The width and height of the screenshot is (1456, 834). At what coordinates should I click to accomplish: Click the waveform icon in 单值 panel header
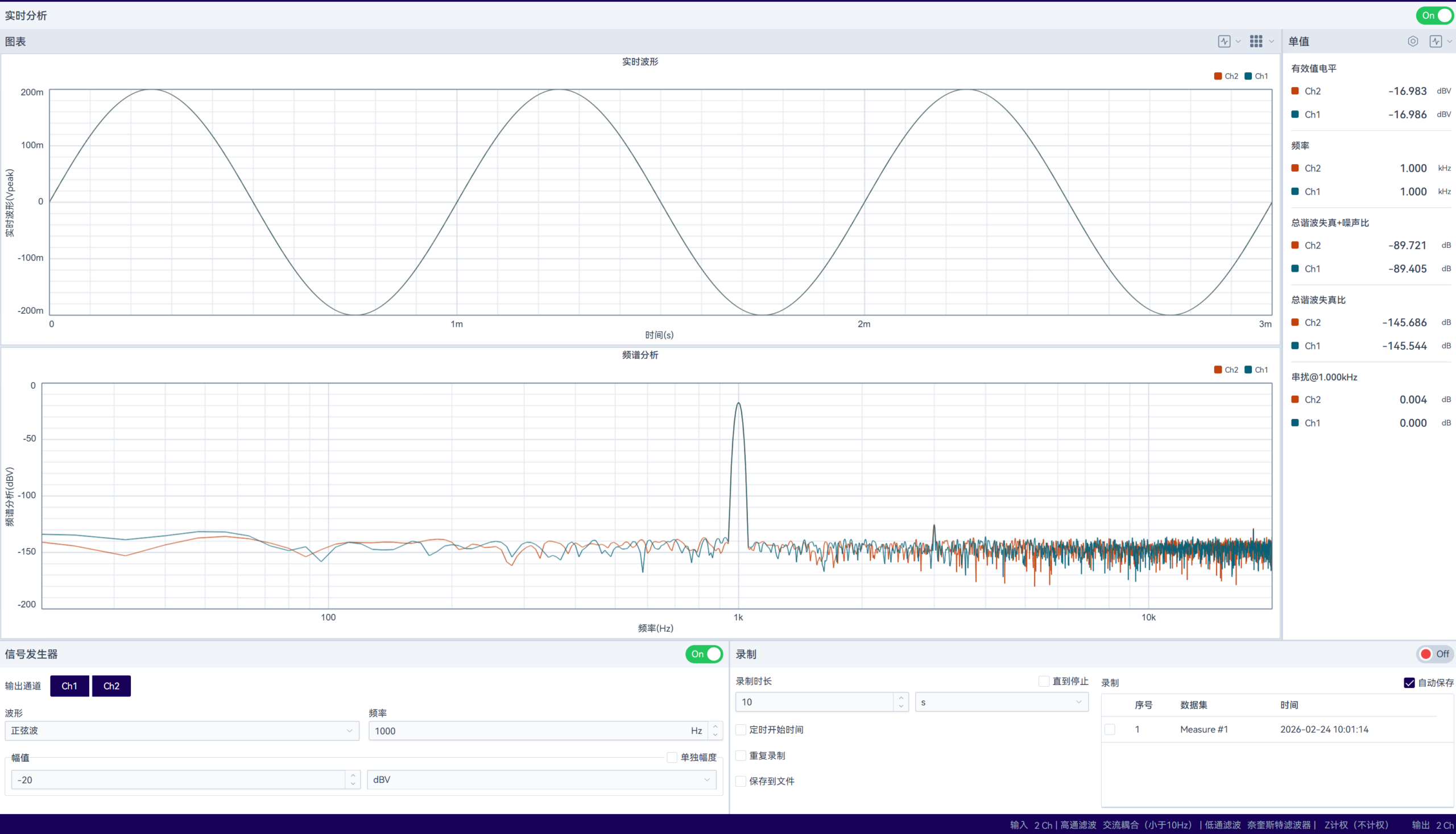[x=1436, y=42]
